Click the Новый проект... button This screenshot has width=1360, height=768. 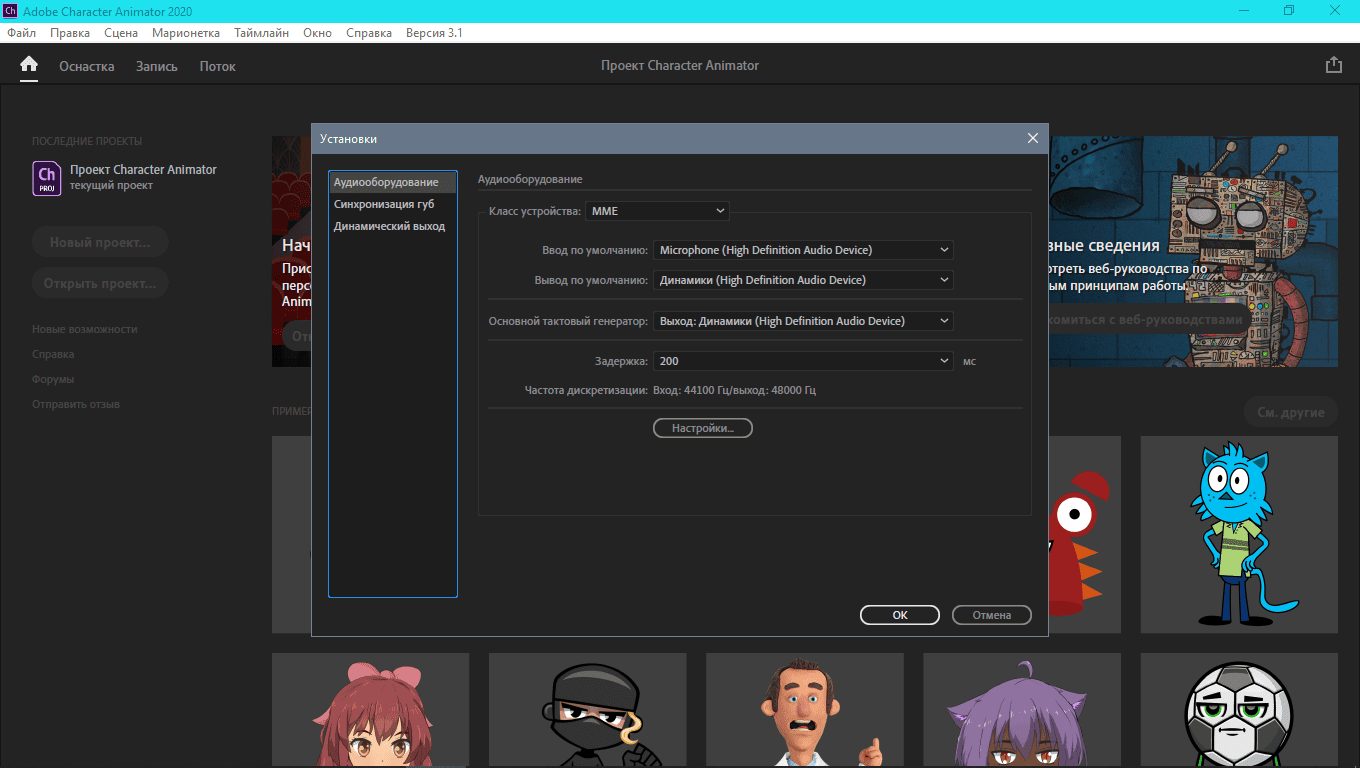pyautogui.click(x=100, y=242)
